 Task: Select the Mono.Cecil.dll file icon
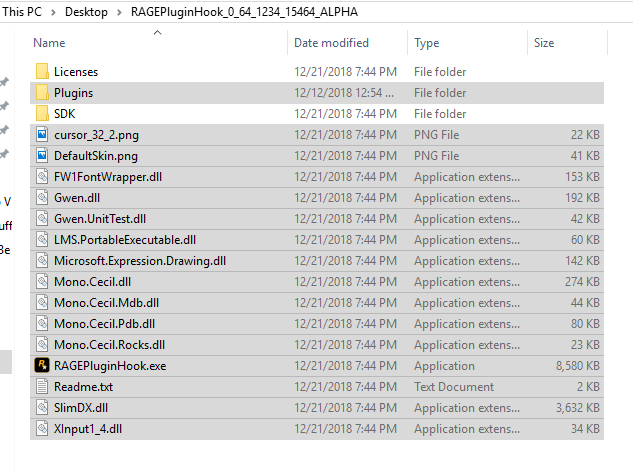pyautogui.click(x=42, y=281)
